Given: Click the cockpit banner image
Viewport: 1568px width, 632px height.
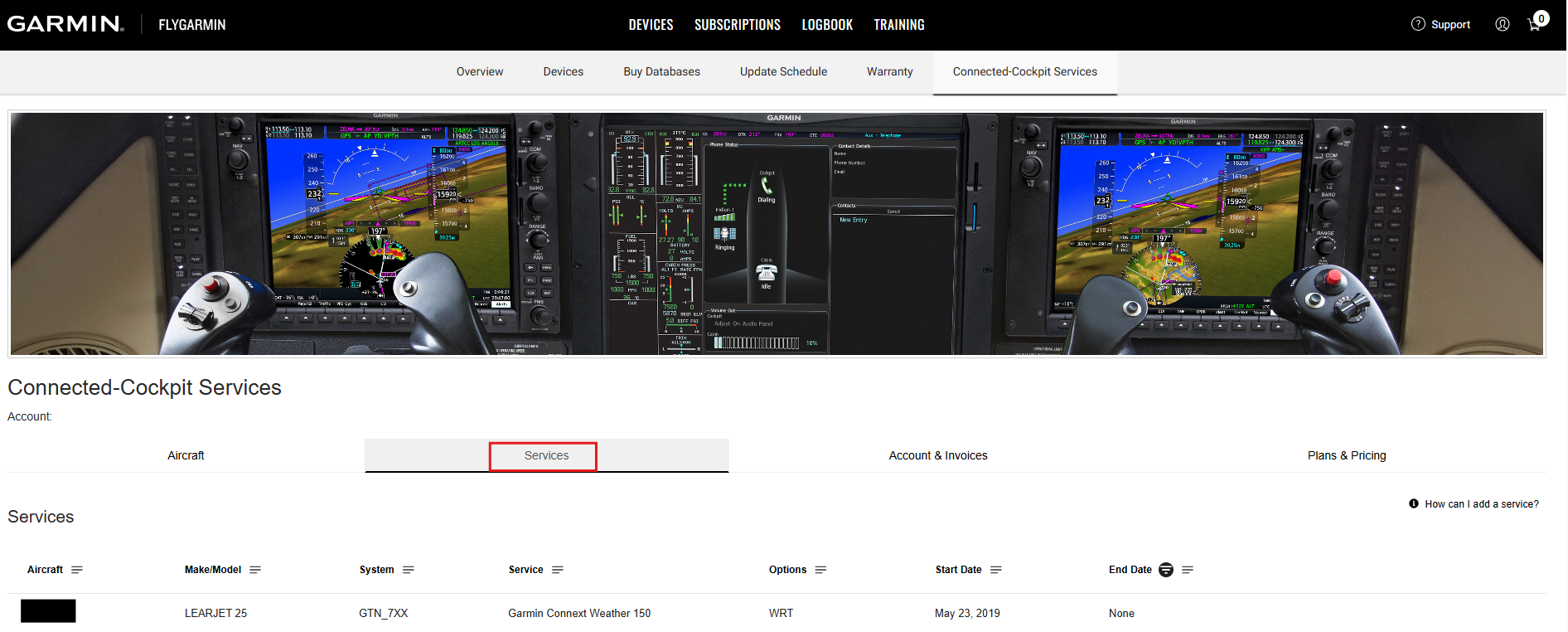Looking at the screenshot, I should point(777,234).
